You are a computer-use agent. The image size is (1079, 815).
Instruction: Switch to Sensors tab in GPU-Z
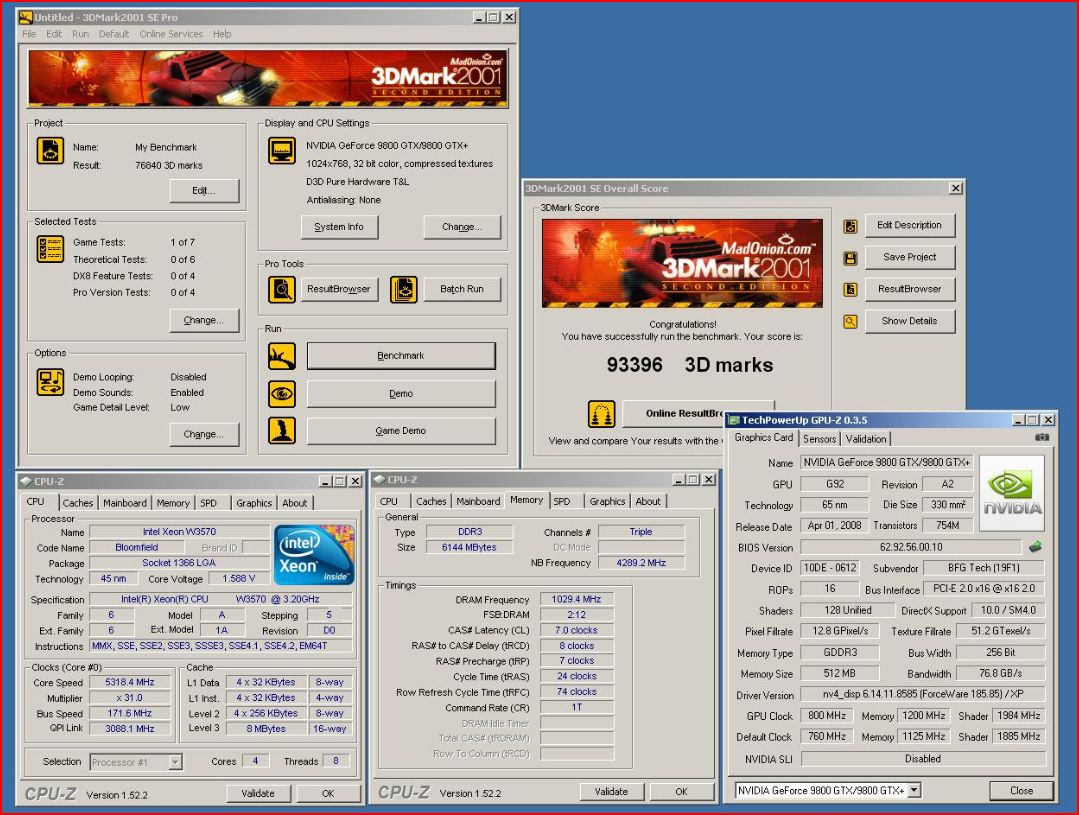[819, 438]
